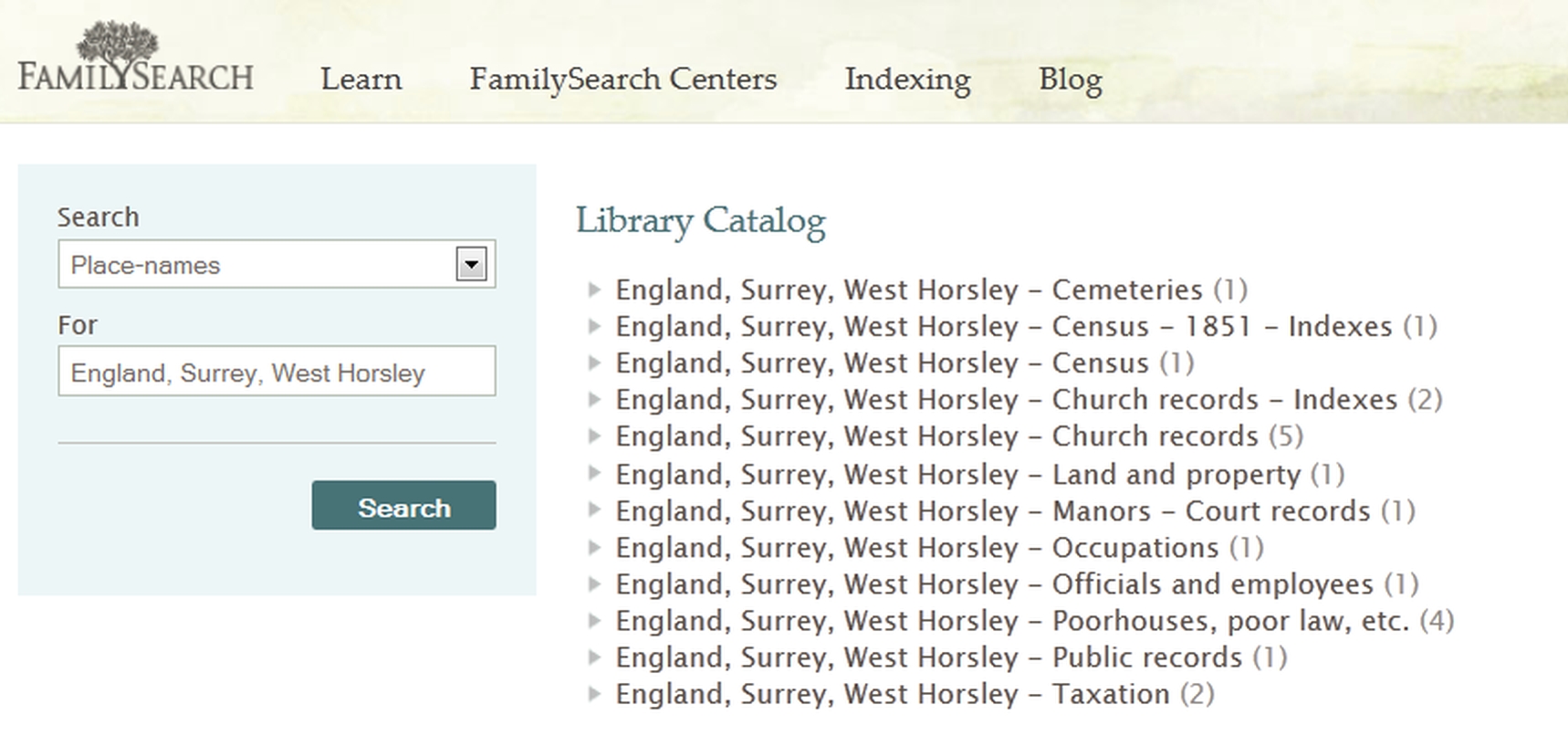Expand the Cemeteries catalog entry
The width and height of the screenshot is (1568, 747).
pyautogui.click(x=594, y=290)
